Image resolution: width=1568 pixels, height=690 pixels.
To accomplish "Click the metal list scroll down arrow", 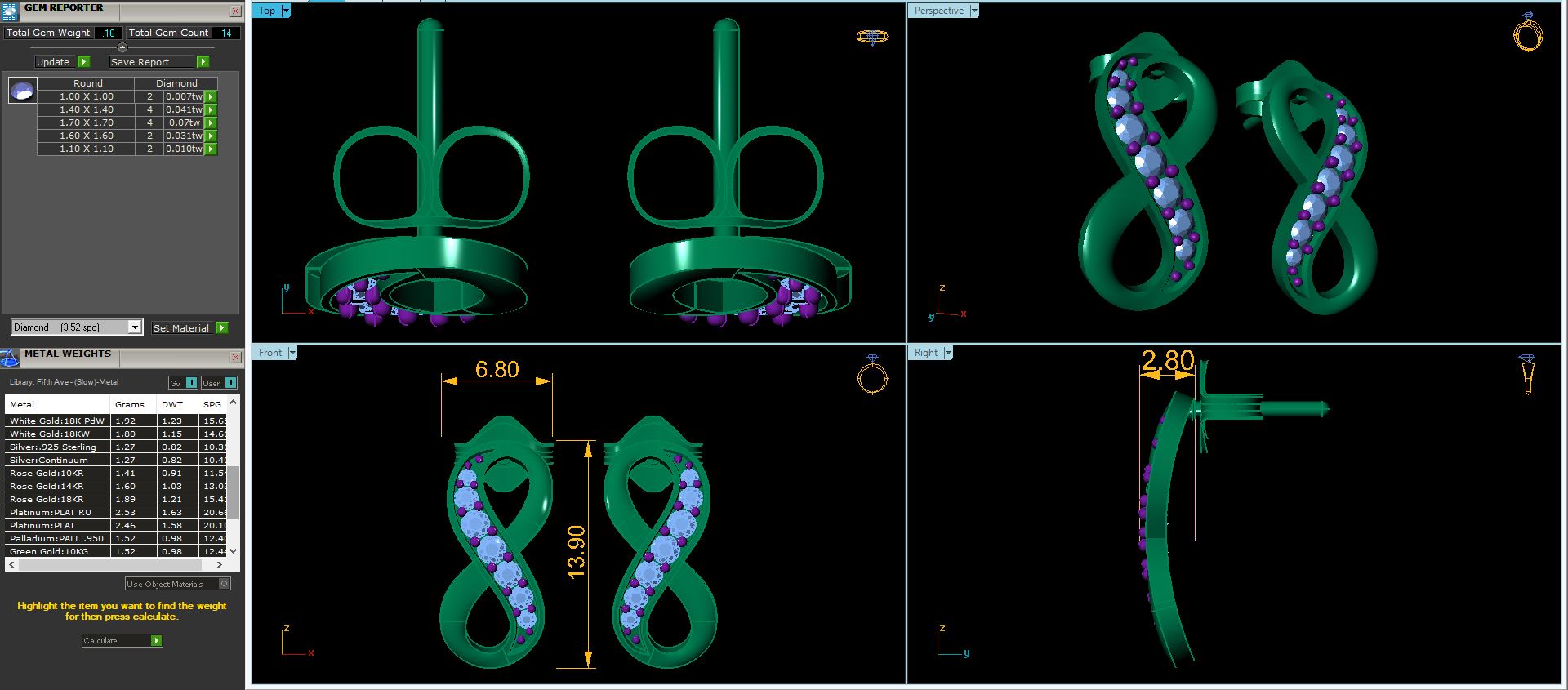I will tap(234, 551).
